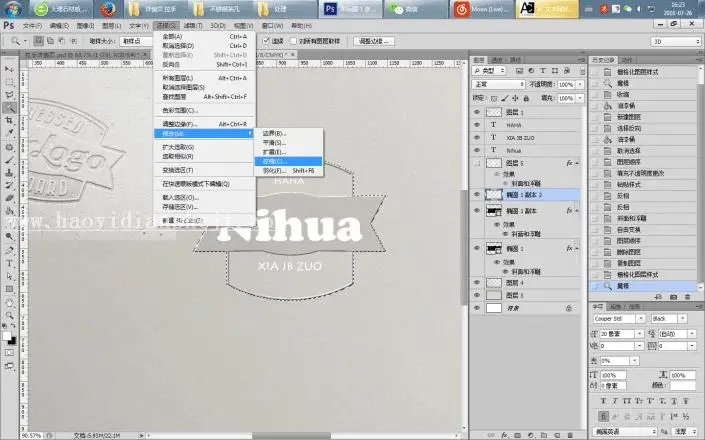Choose Color Range (色彩范围) menu item
705x440 pixels.
coord(205,110)
